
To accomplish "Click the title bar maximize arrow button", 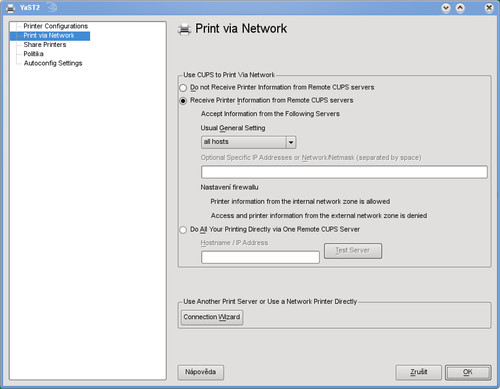I will click(460, 8).
